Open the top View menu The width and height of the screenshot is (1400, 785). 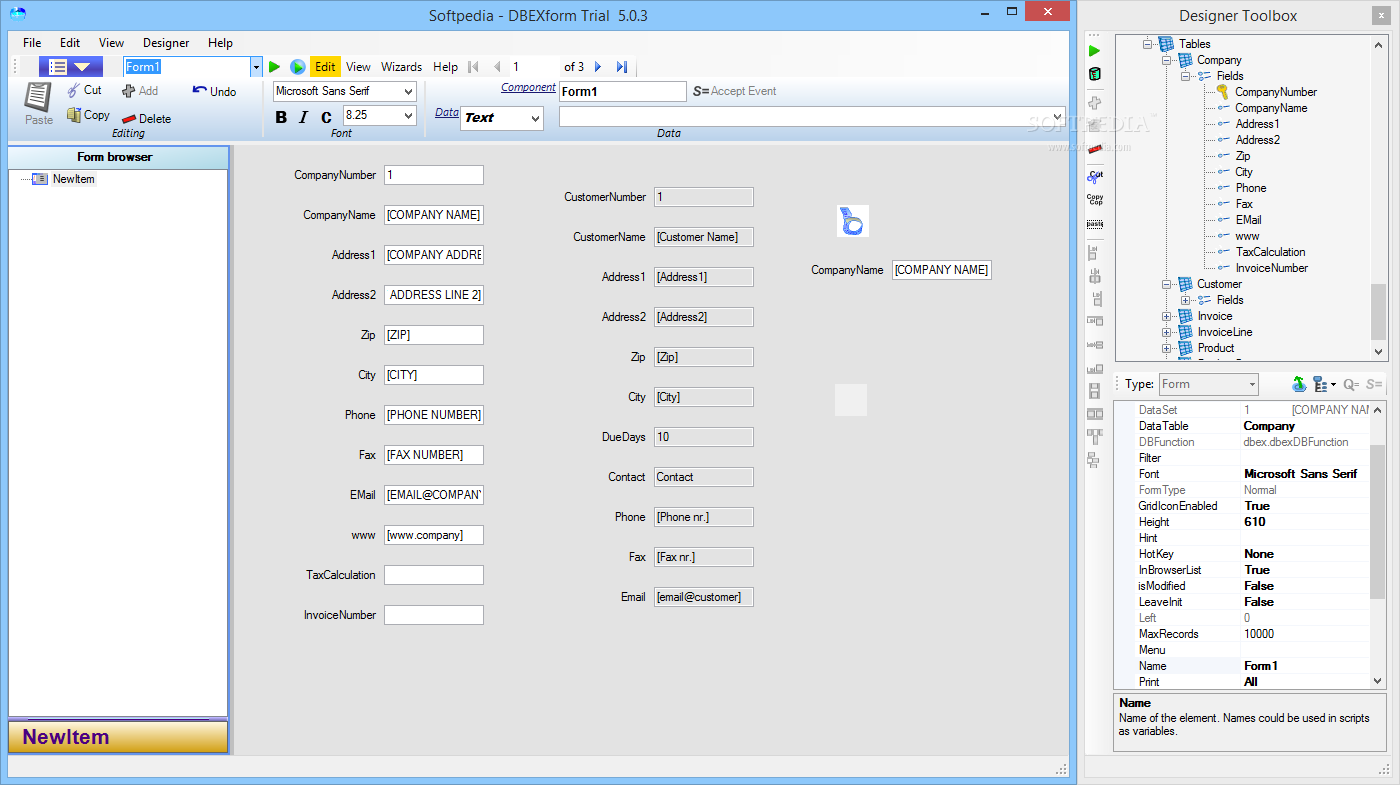[x=112, y=43]
